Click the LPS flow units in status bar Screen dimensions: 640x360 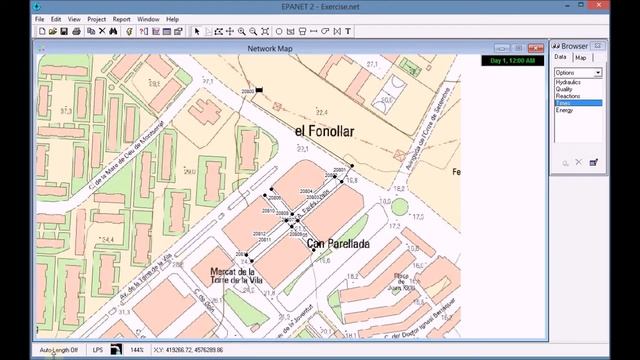[x=98, y=350]
